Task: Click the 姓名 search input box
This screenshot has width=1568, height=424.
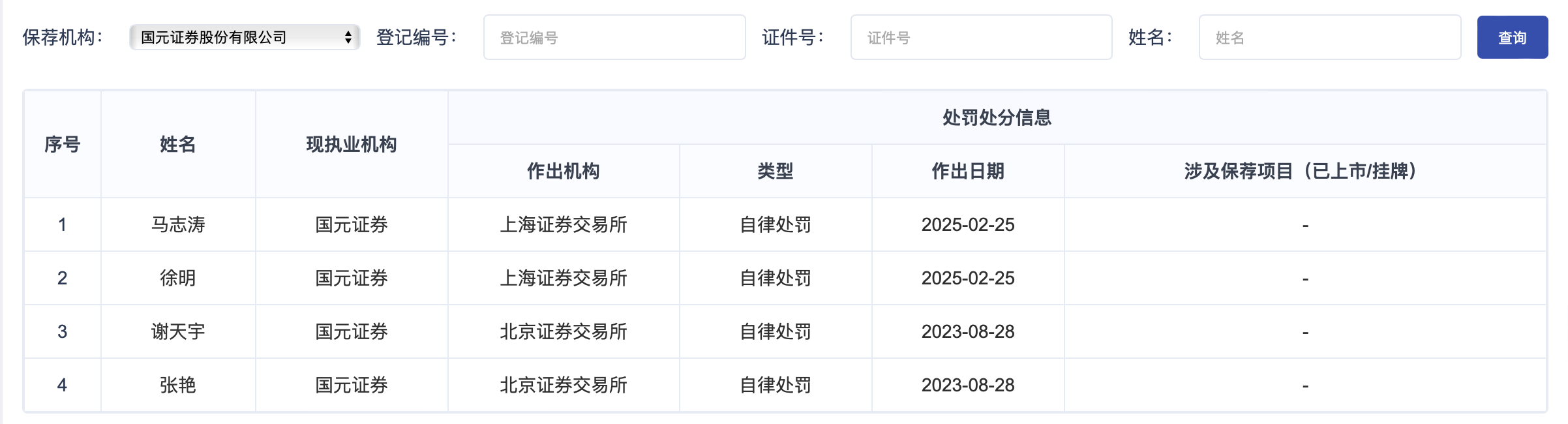Action: pyautogui.click(x=1330, y=37)
